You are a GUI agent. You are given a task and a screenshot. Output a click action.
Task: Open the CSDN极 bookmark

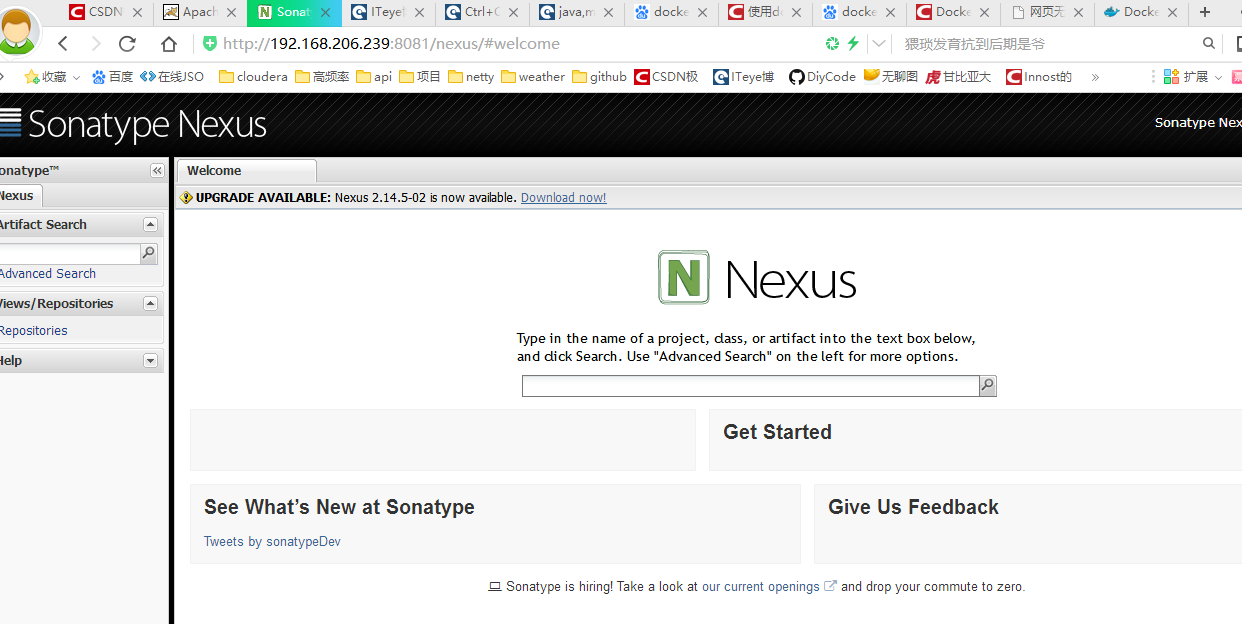(667, 77)
